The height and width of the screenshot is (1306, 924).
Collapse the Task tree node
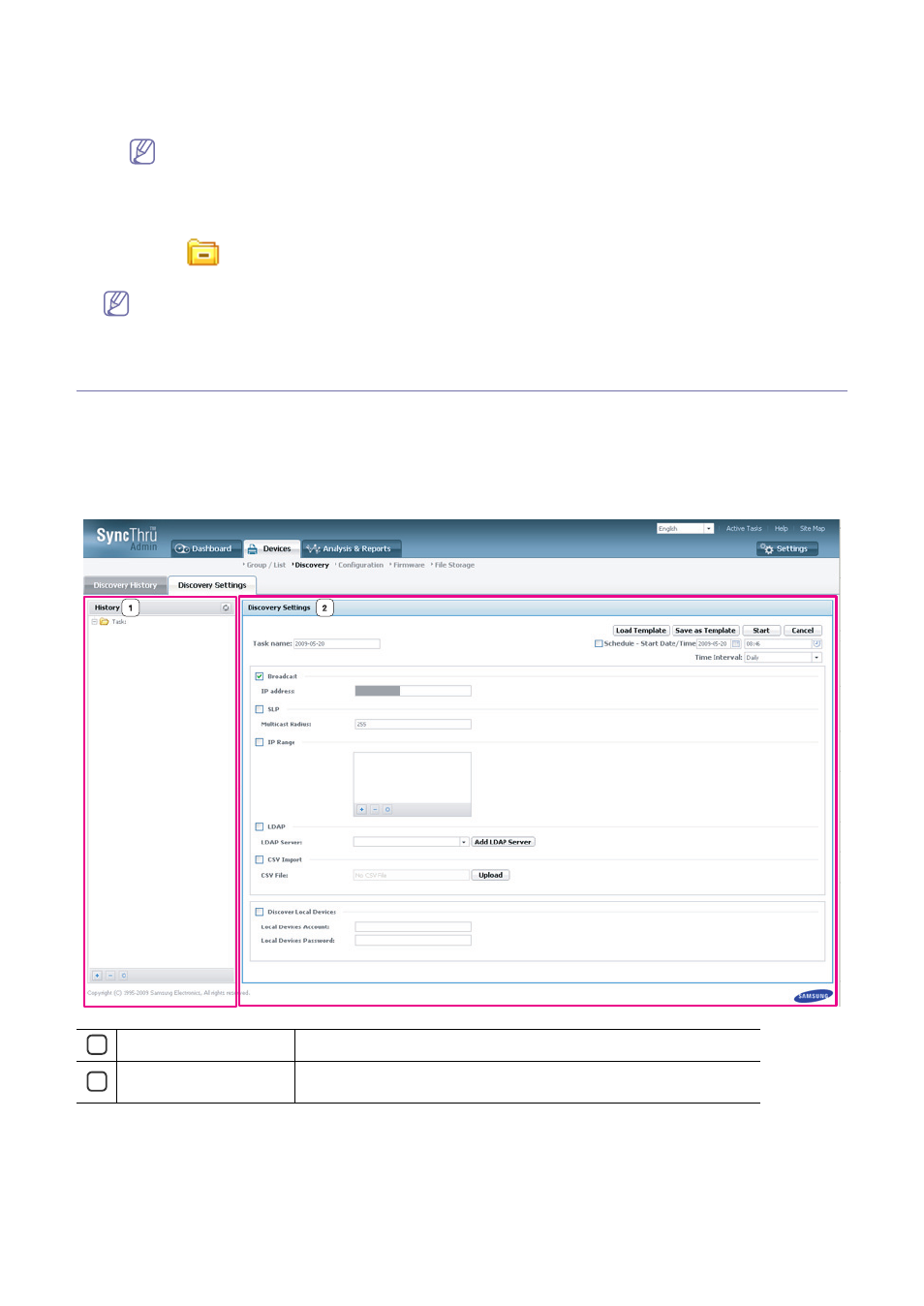(94, 622)
